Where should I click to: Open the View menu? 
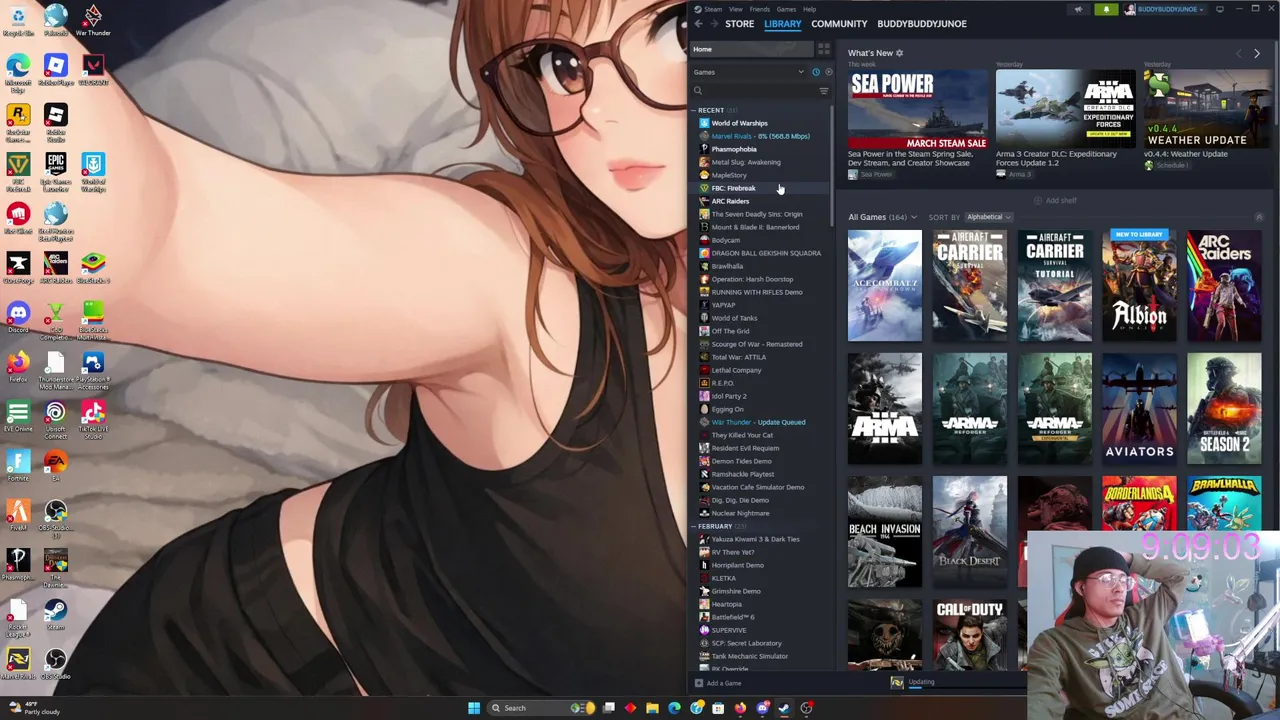[x=736, y=9]
